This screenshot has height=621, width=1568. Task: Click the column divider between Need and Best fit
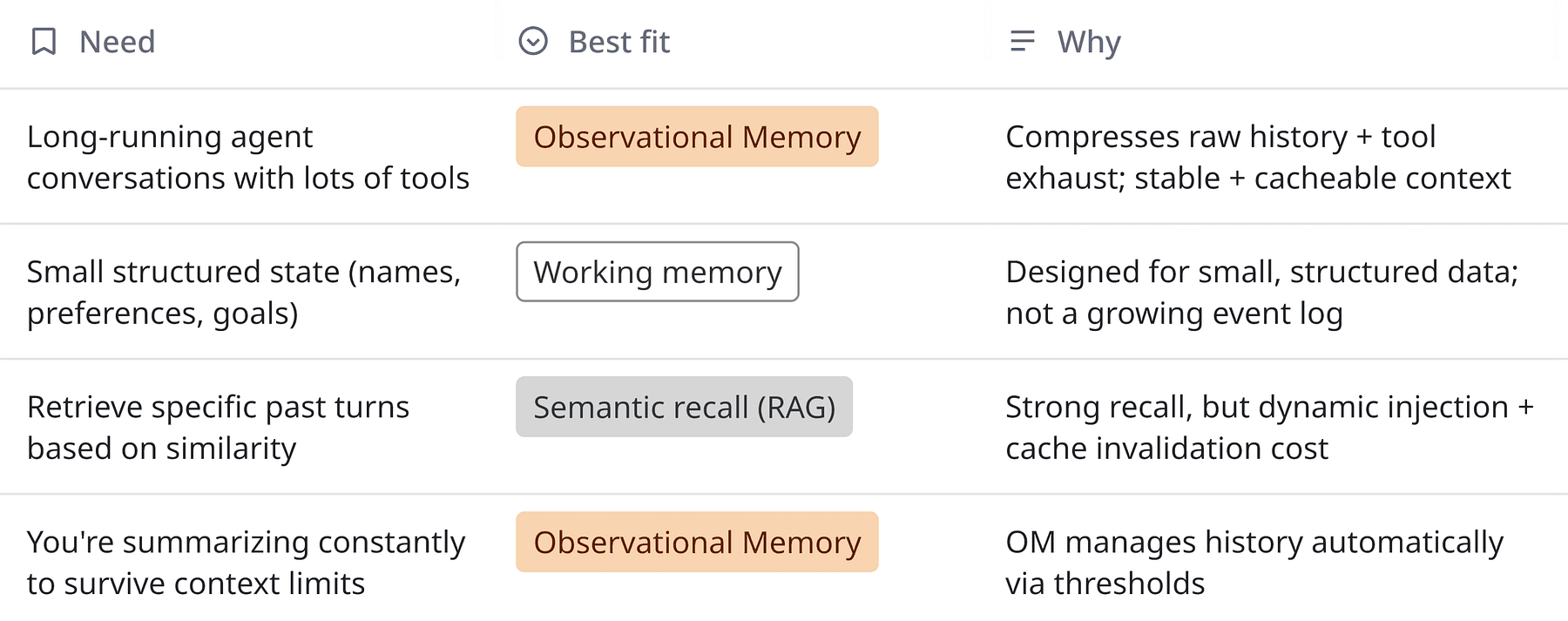pyautogui.click(x=497, y=42)
